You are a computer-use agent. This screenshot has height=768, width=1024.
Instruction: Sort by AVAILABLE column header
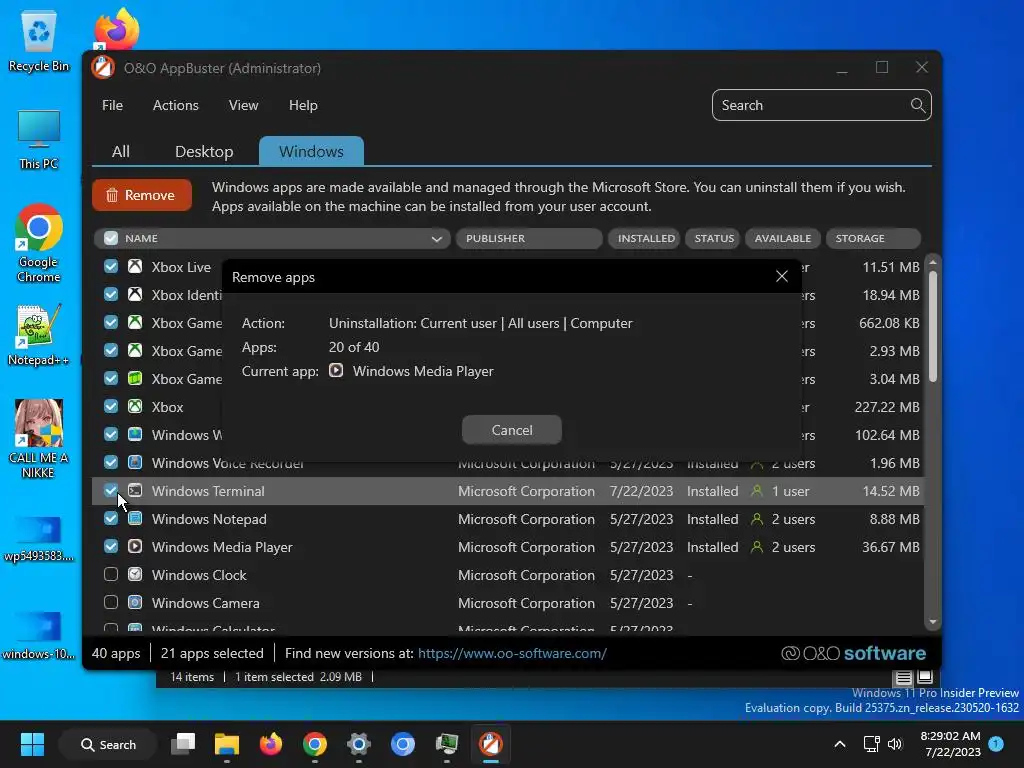(782, 238)
